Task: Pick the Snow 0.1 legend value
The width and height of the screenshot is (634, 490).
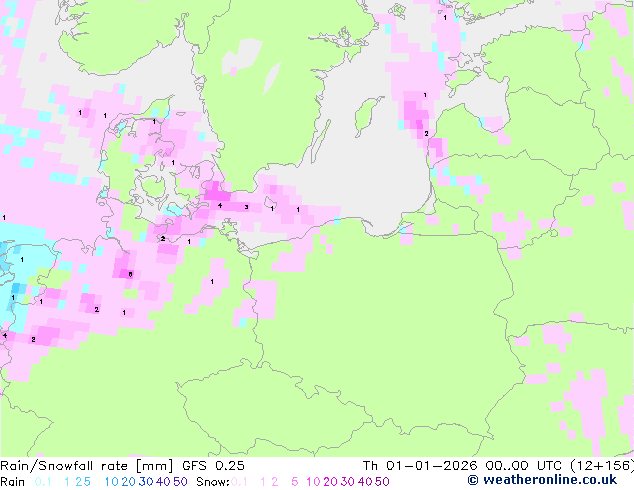Action: 239,482
